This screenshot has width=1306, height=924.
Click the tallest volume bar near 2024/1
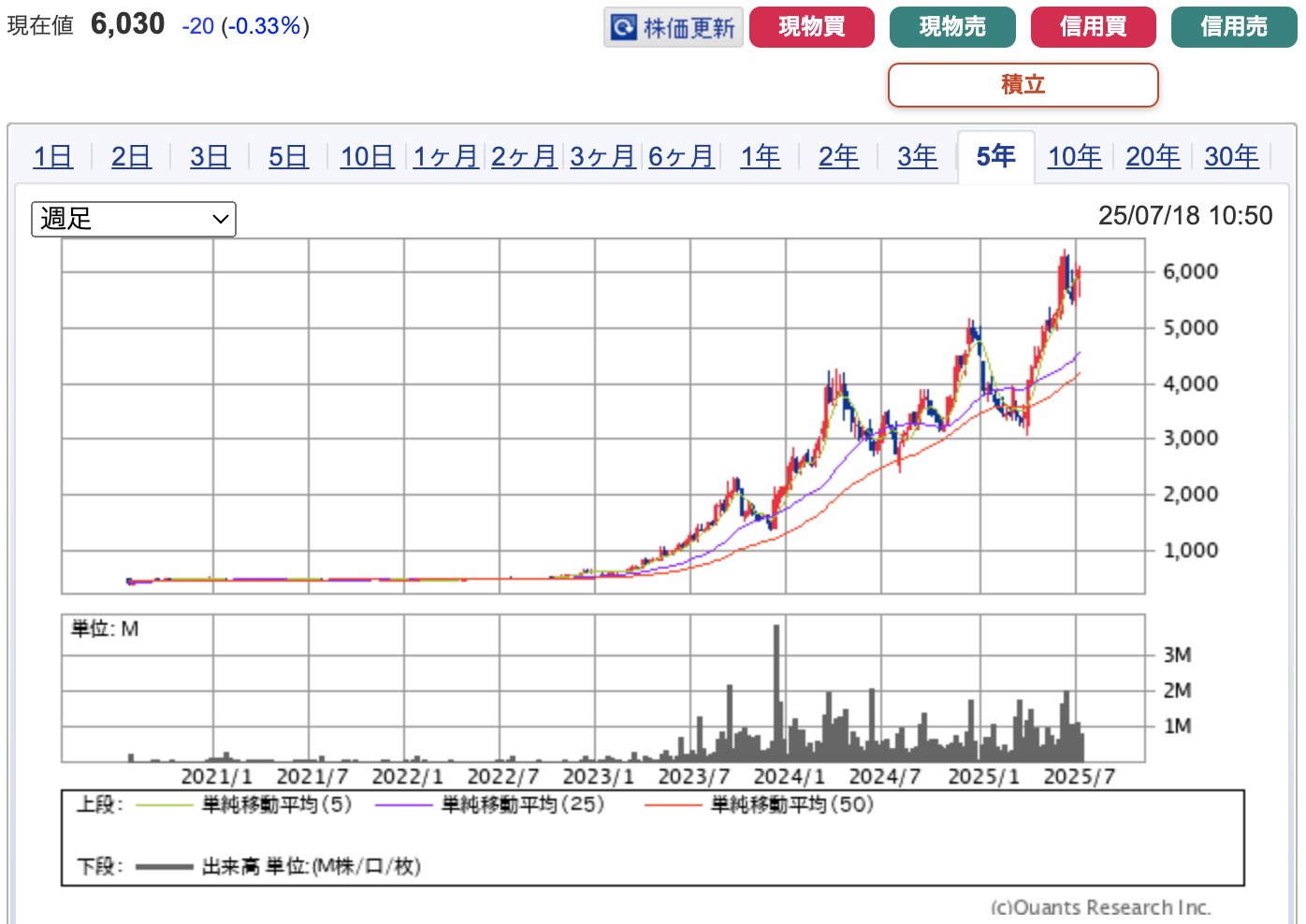[x=776, y=693]
